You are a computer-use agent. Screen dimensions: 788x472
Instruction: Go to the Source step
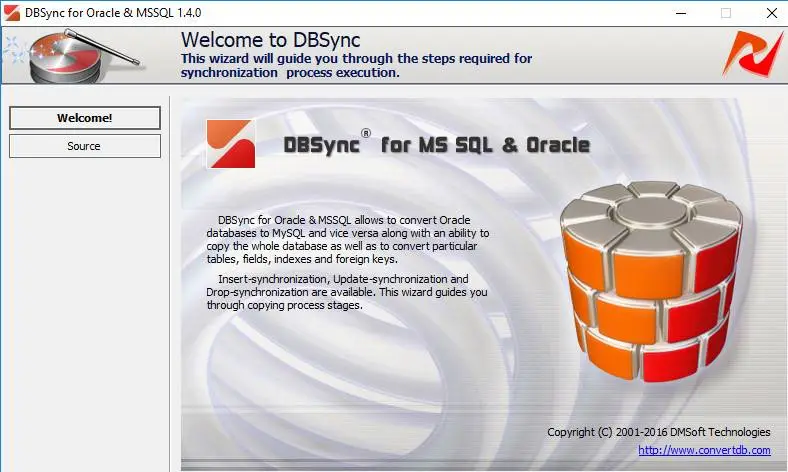(85, 146)
